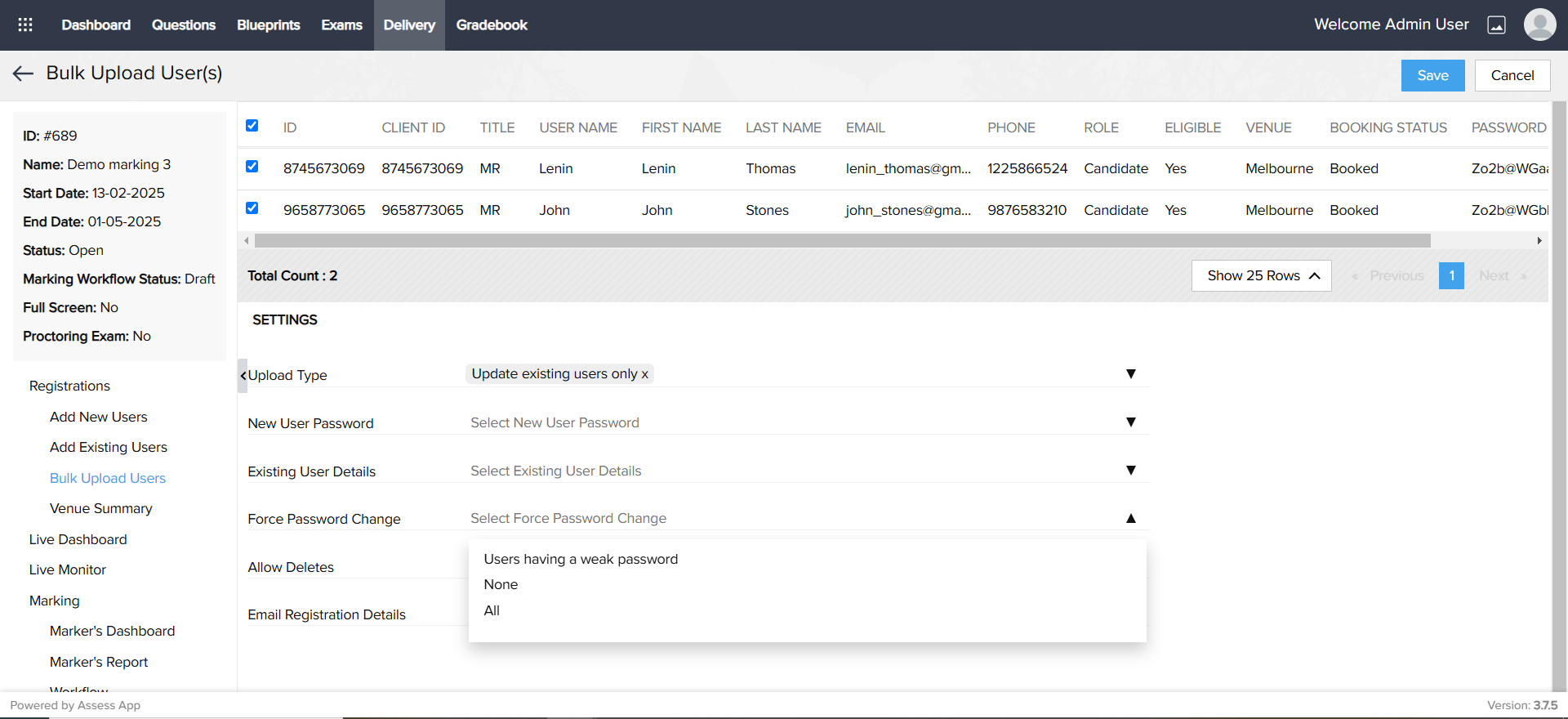1568x719 pixels.
Task: Open the Questions nav item
Action: point(184,25)
